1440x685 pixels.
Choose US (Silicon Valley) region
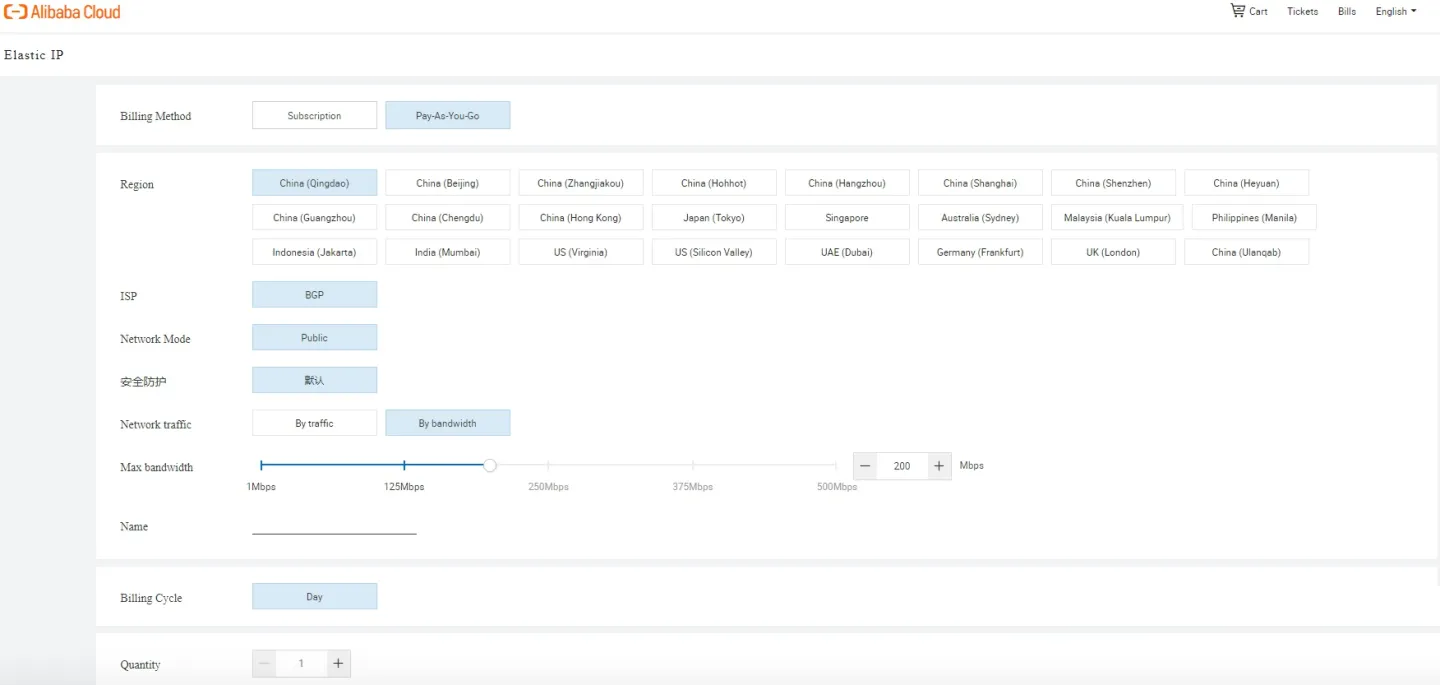pyautogui.click(x=714, y=252)
